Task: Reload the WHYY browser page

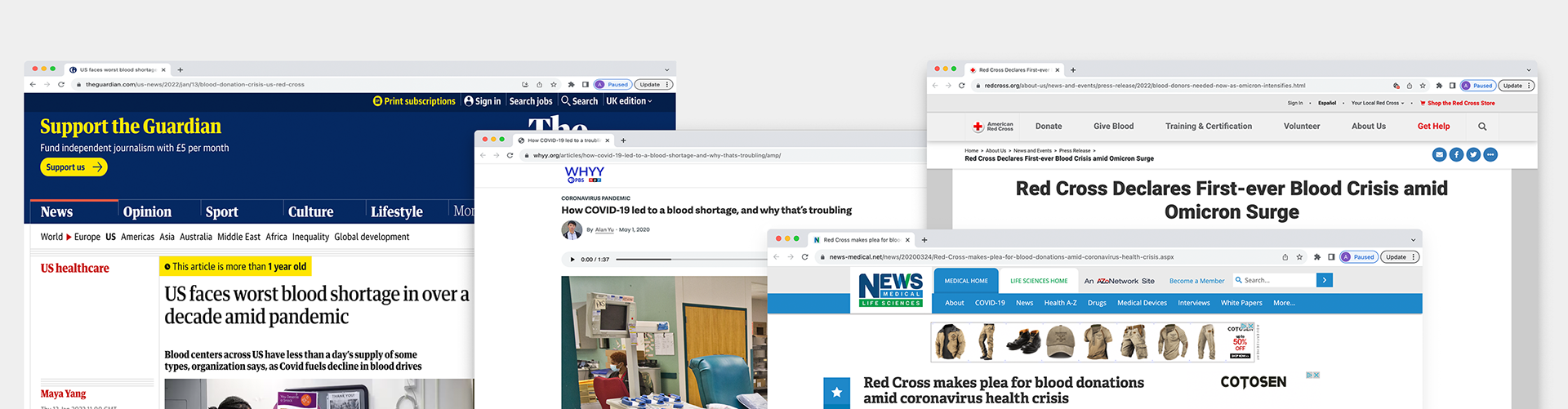Action: pyautogui.click(x=510, y=155)
